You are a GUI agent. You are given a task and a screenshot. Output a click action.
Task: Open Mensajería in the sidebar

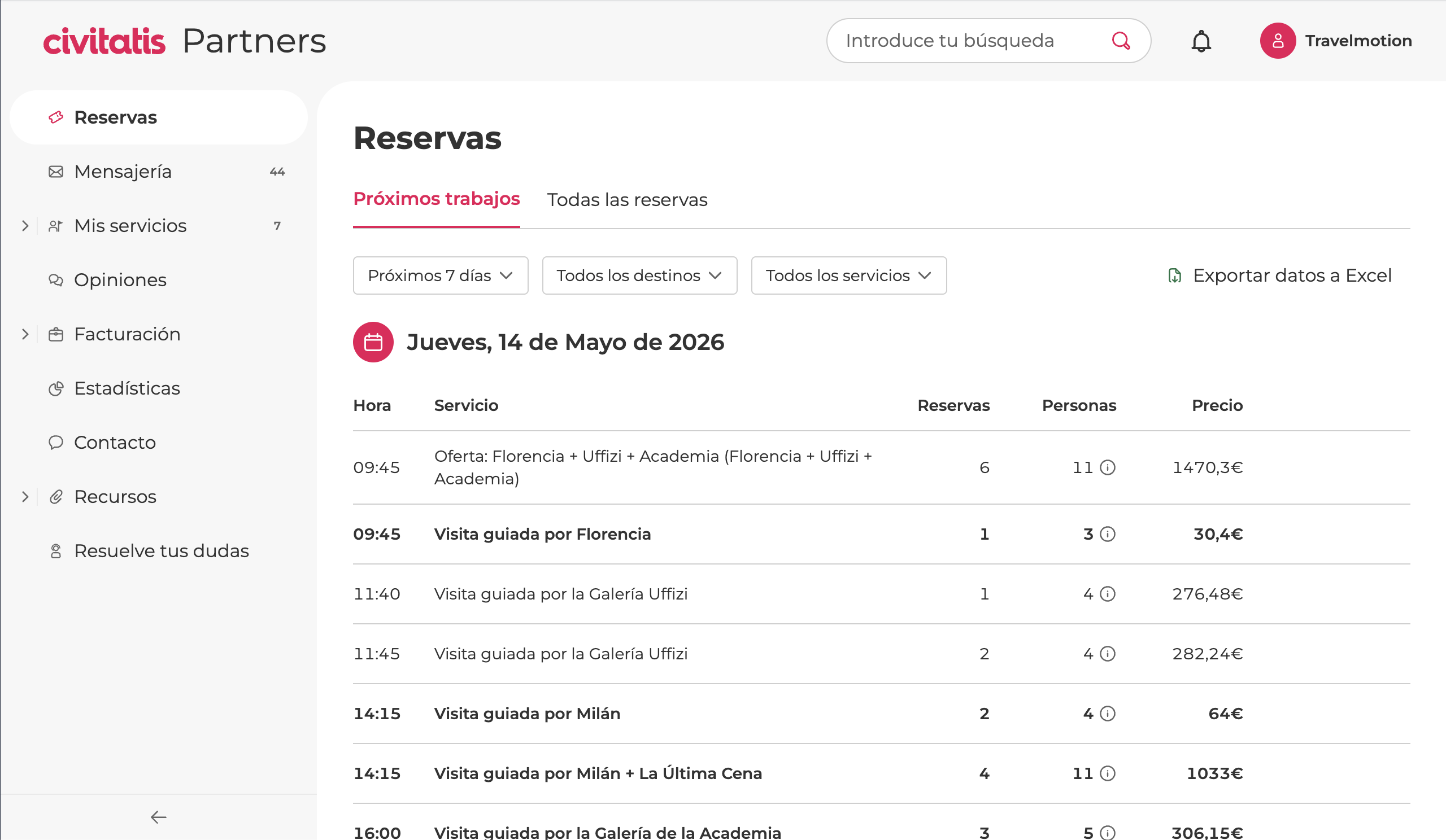pyautogui.click(x=158, y=172)
